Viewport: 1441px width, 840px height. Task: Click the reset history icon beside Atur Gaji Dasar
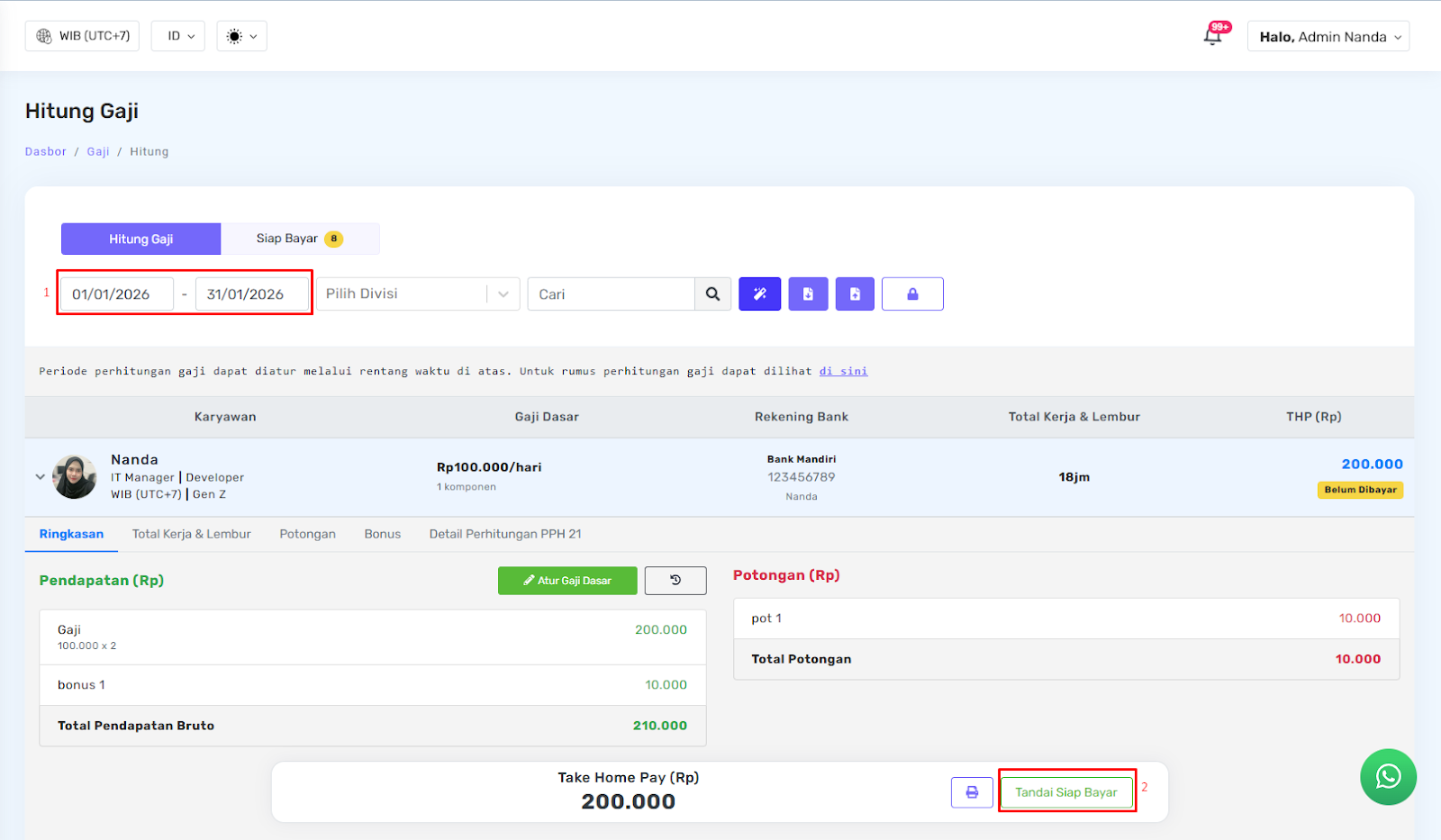click(x=675, y=581)
